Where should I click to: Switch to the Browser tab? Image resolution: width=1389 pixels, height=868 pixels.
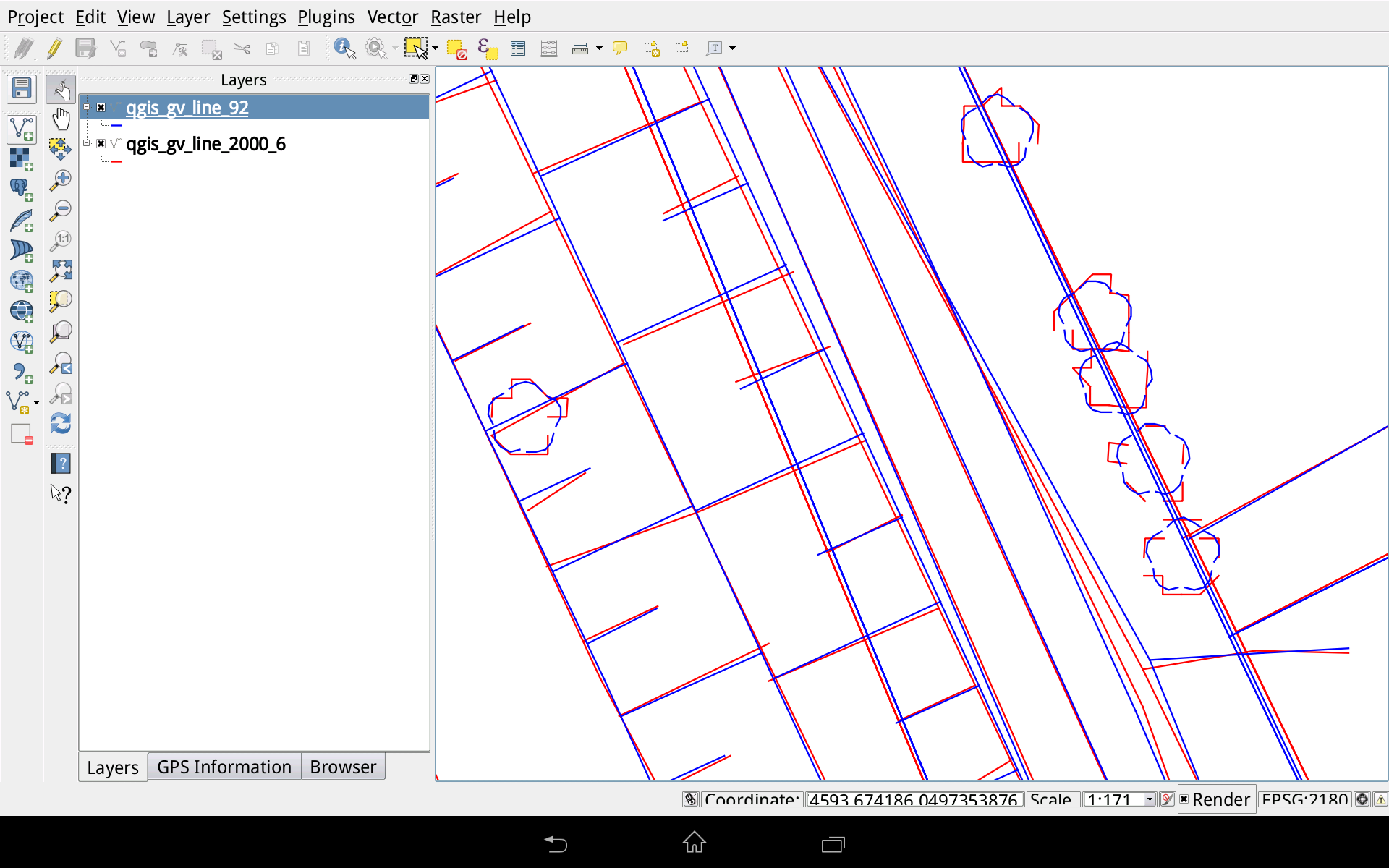pos(342,767)
